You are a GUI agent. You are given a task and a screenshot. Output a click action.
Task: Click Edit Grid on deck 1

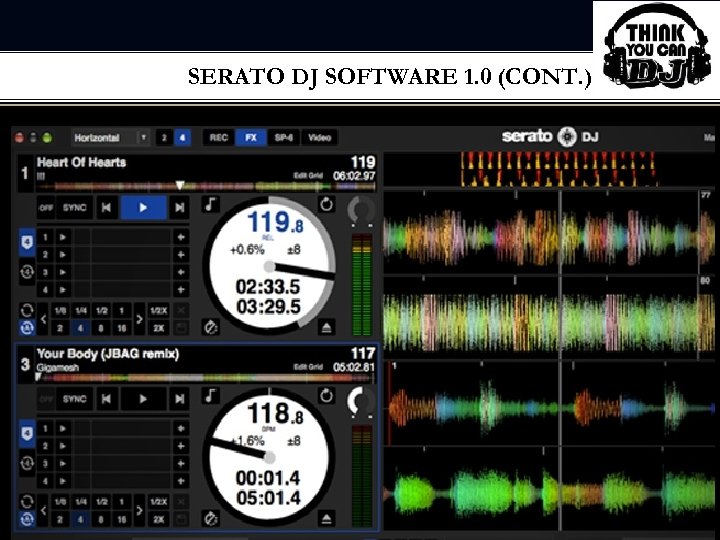[x=308, y=176]
